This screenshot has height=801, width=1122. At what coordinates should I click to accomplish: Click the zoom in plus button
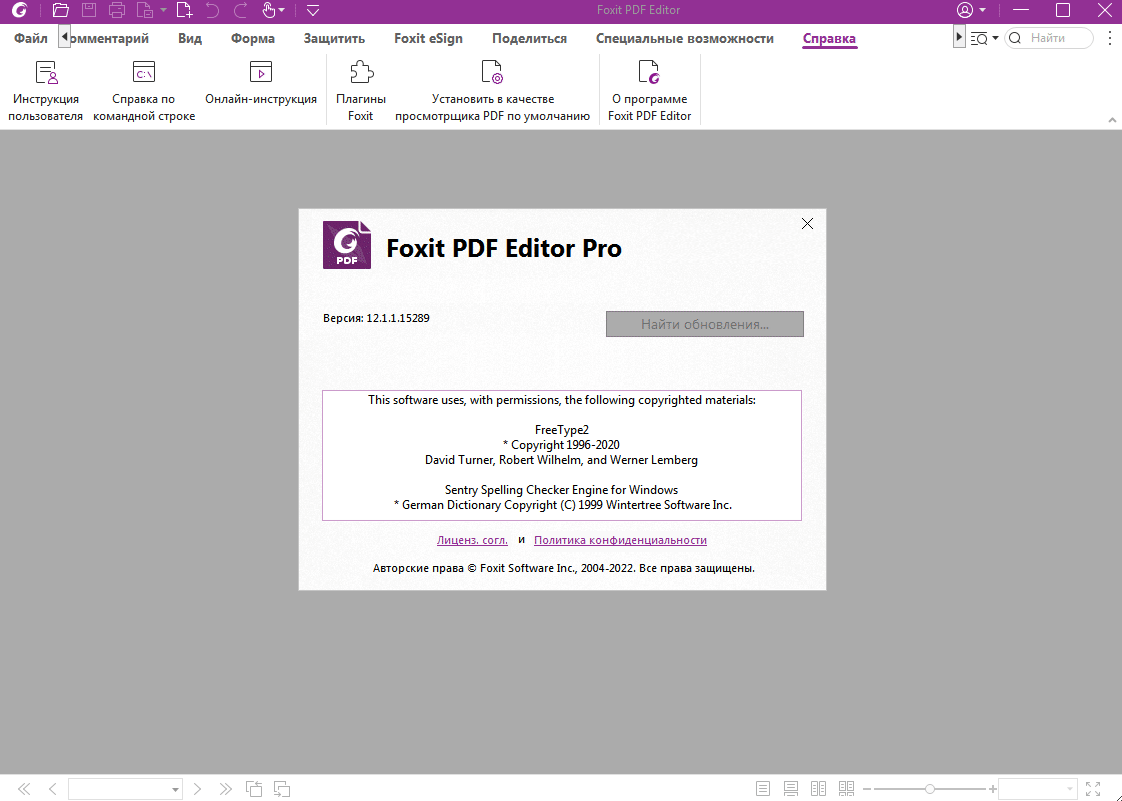tap(992, 789)
